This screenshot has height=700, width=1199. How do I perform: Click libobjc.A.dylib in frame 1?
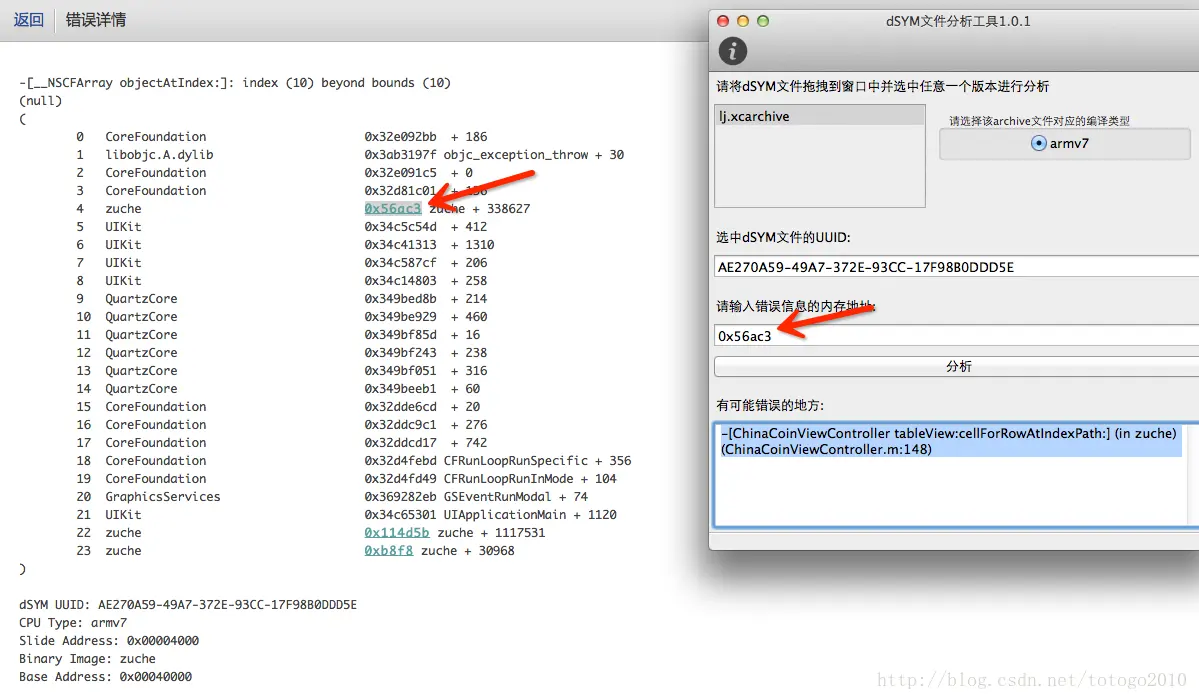click(x=159, y=155)
